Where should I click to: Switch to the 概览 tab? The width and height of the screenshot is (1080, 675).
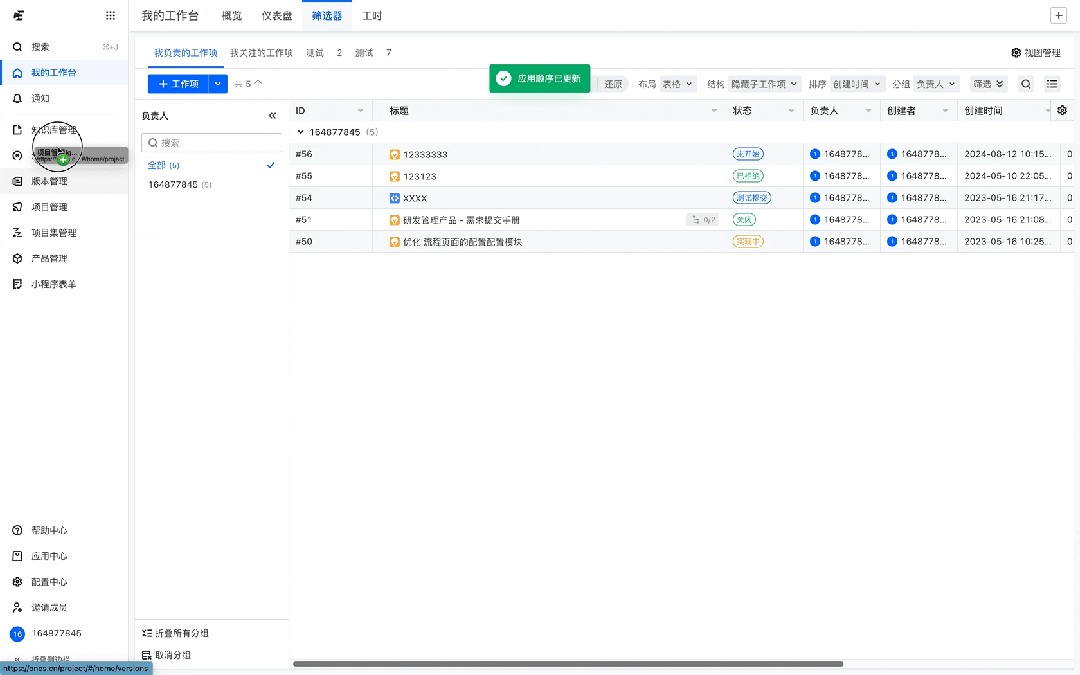232,16
